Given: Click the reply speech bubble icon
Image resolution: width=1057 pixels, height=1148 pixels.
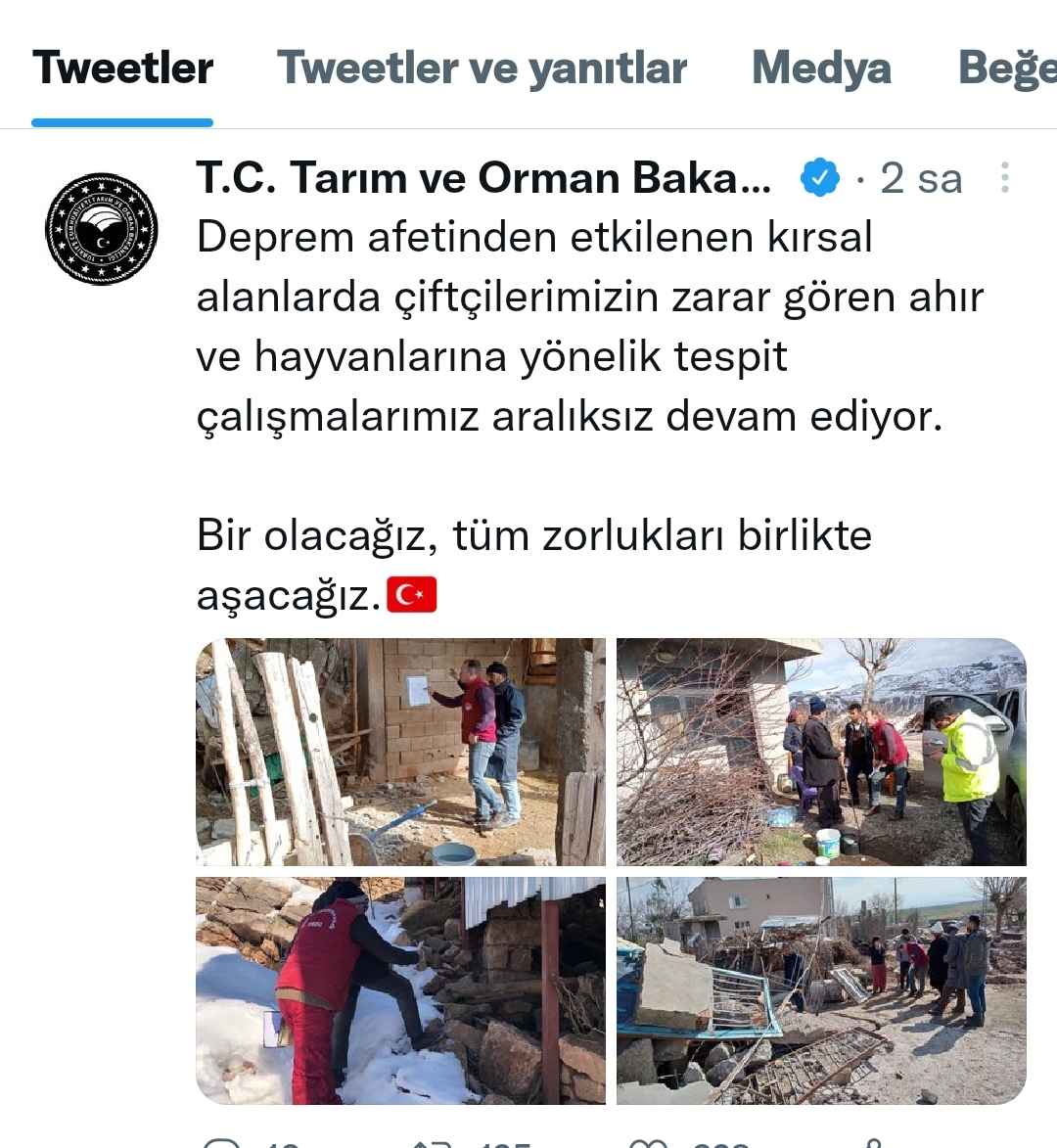Looking at the screenshot, I should click(220, 1143).
